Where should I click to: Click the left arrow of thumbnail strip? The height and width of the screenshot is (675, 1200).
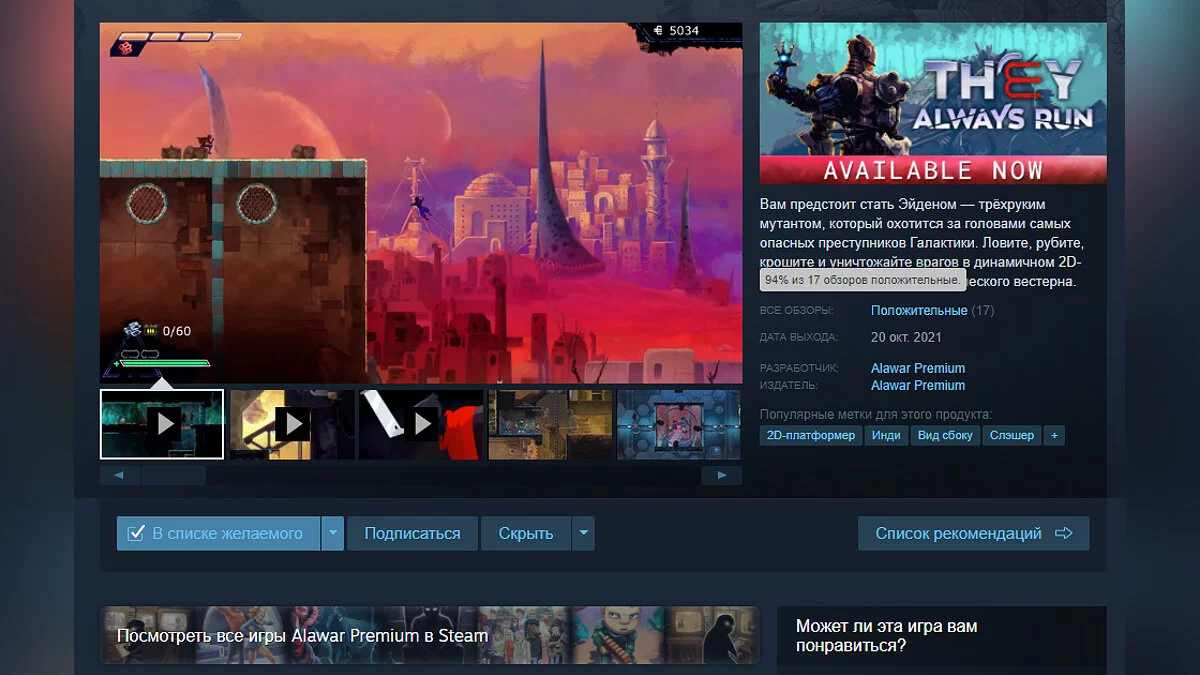pyautogui.click(x=120, y=475)
